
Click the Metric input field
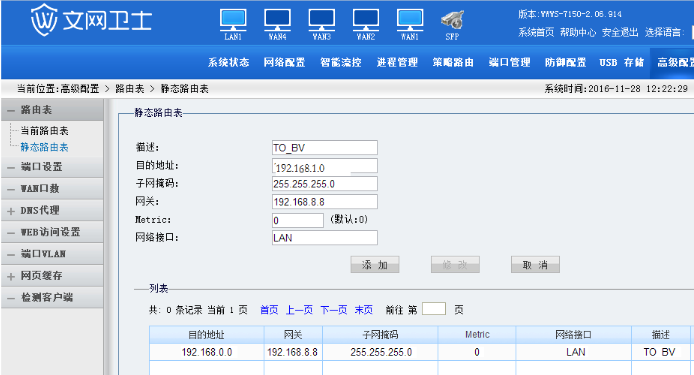coord(298,220)
